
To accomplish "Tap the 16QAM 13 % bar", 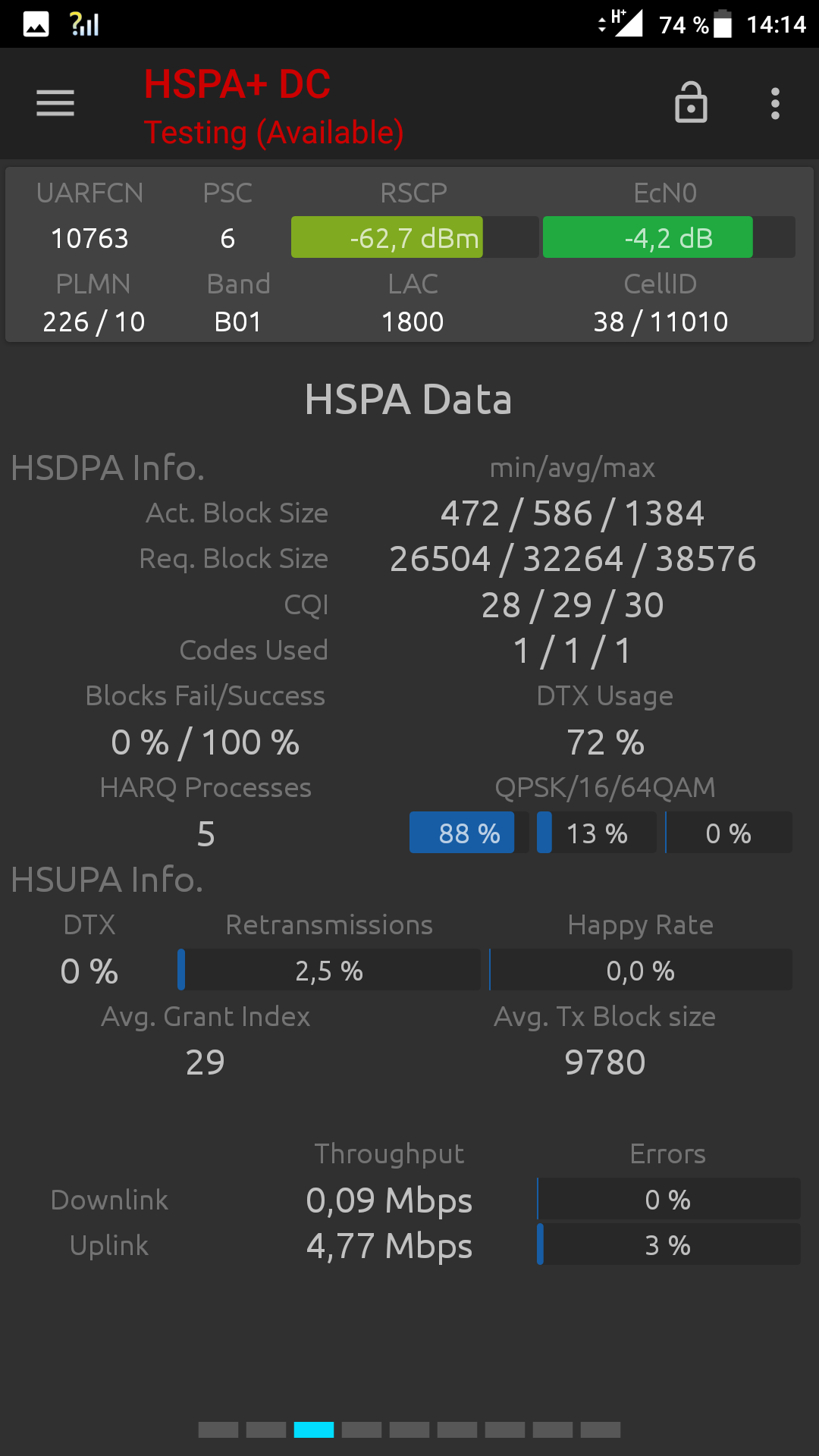I will pos(596,833).
